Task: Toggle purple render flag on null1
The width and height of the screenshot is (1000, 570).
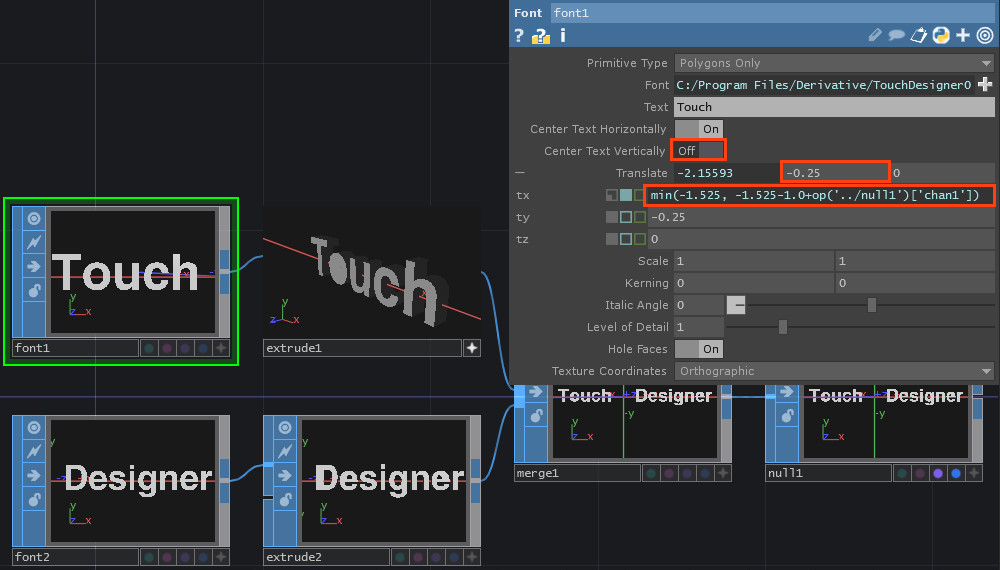Action: tap(938, 473)
